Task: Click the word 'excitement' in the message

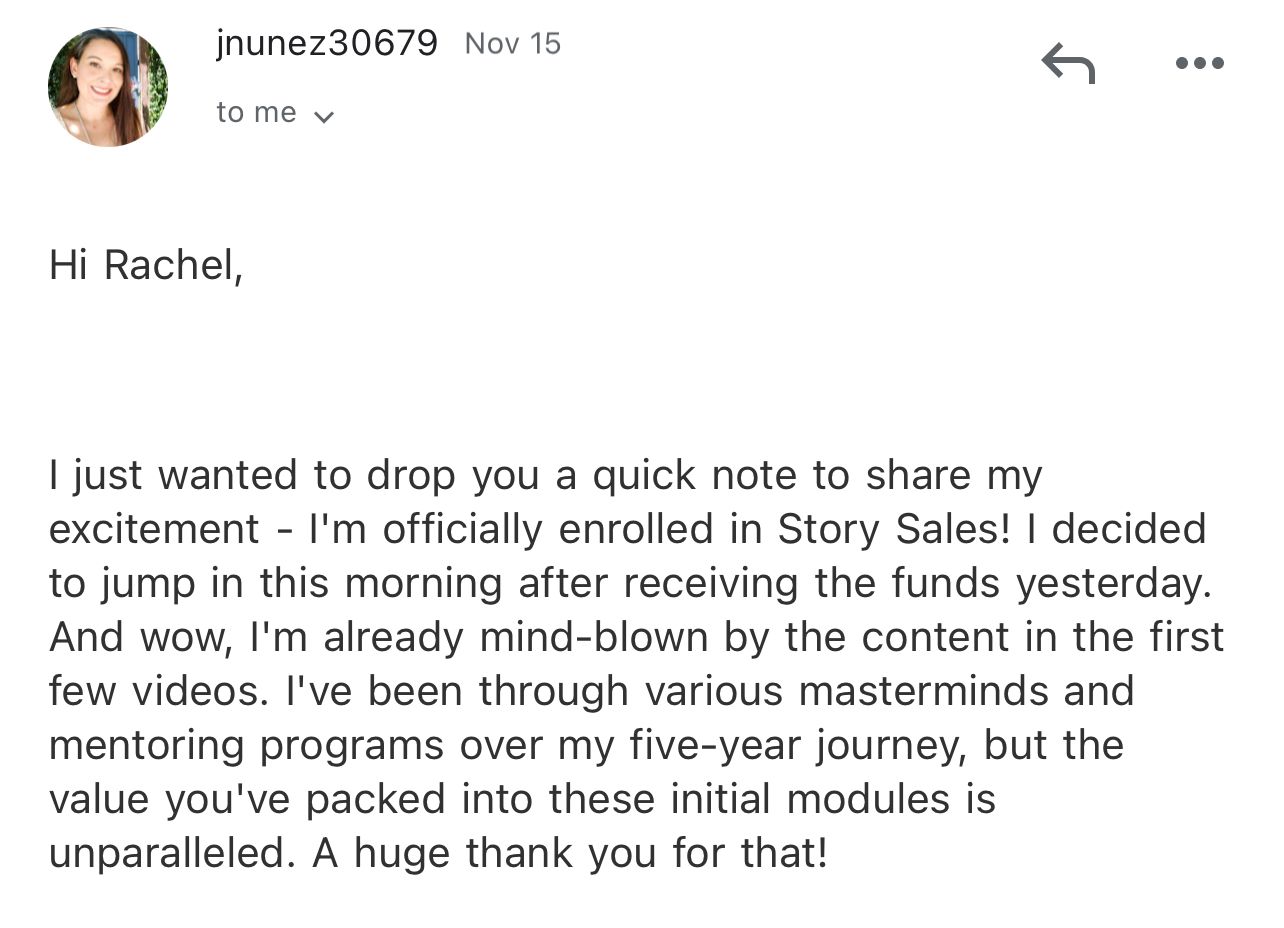Action: tap(154, 528)
